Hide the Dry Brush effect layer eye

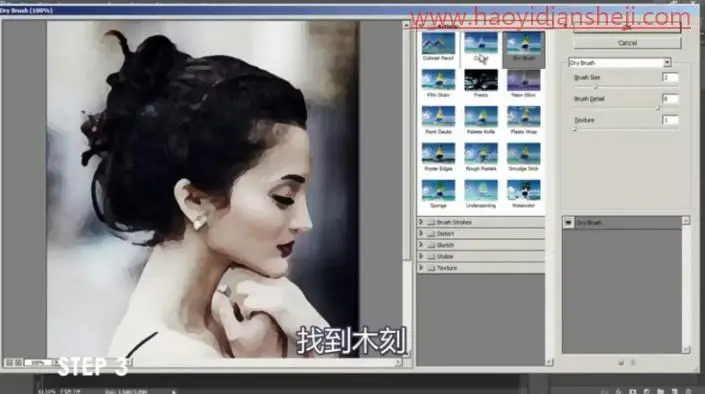[x=568, y=223]
